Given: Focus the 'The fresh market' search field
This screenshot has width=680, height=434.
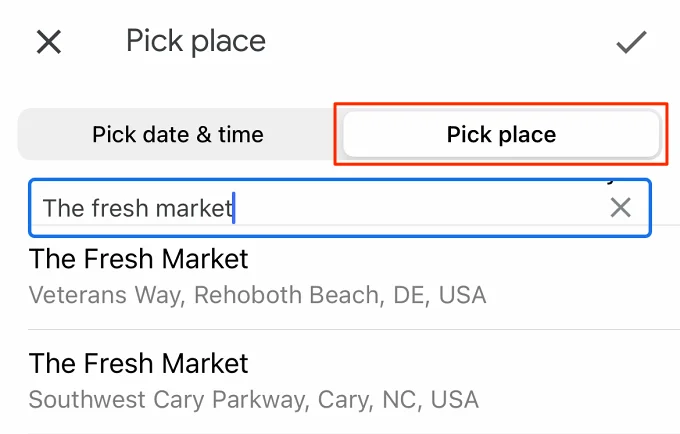Looking at the screenshot, I should [x=340, y=208].
